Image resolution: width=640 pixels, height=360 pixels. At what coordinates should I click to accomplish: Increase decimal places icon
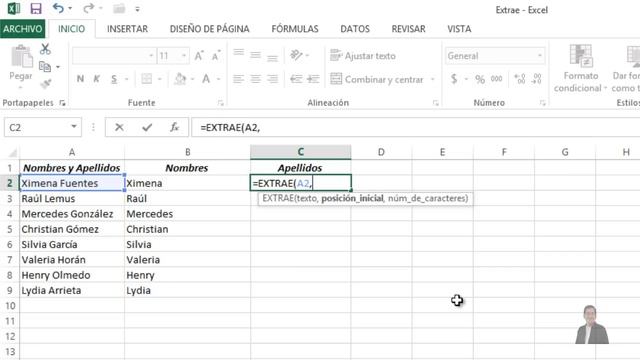click(520, 79)
